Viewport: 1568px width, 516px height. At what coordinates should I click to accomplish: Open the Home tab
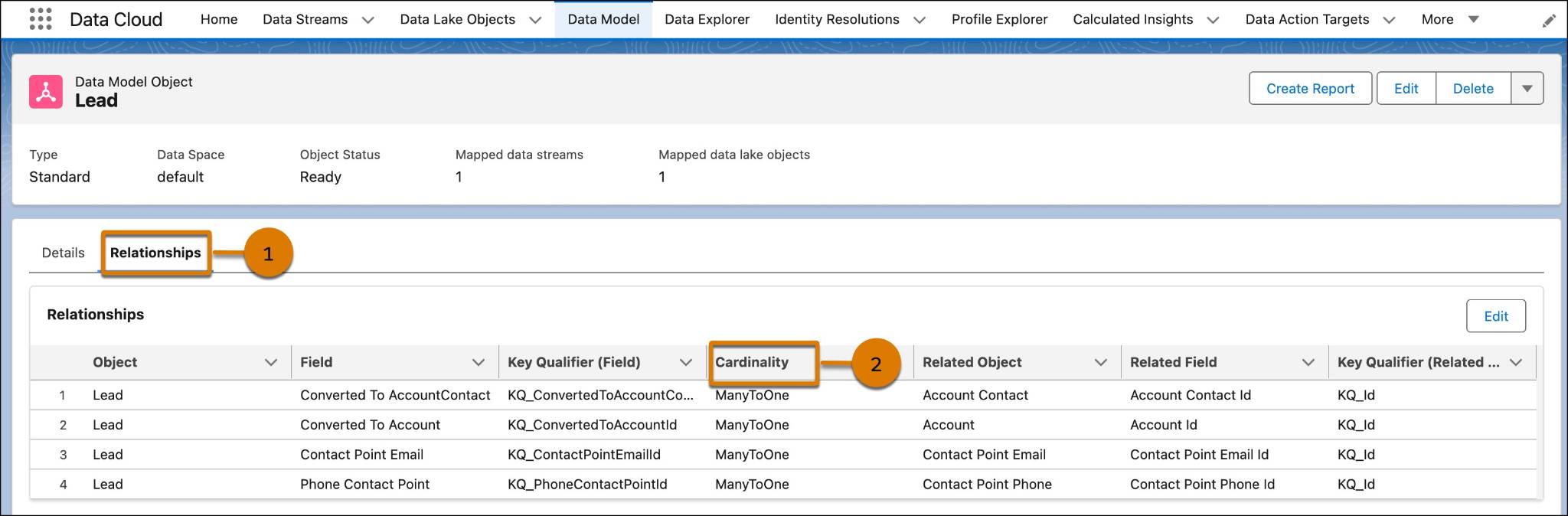219,19
